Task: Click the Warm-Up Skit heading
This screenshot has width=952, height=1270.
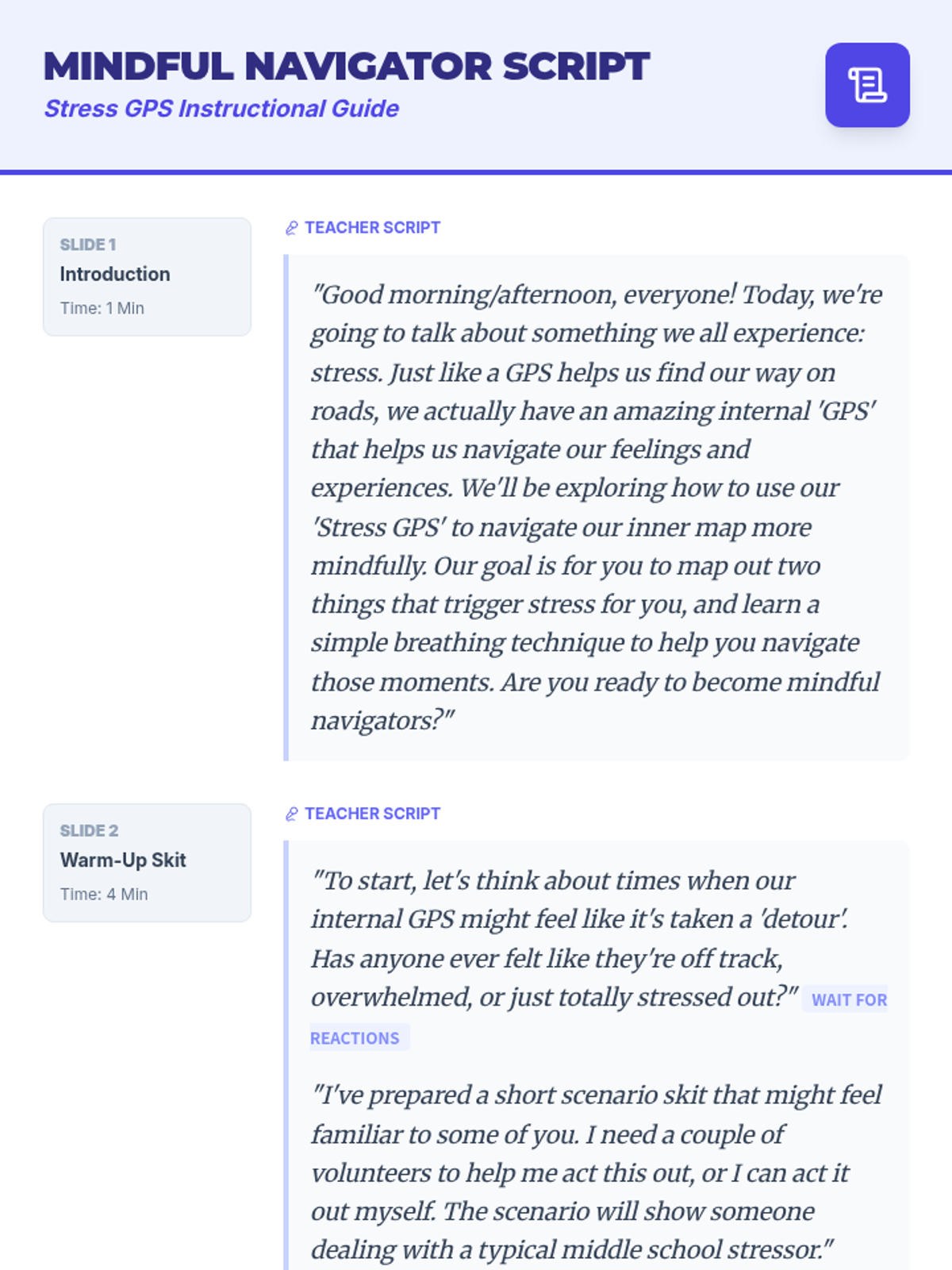Action: pos(123,860)
